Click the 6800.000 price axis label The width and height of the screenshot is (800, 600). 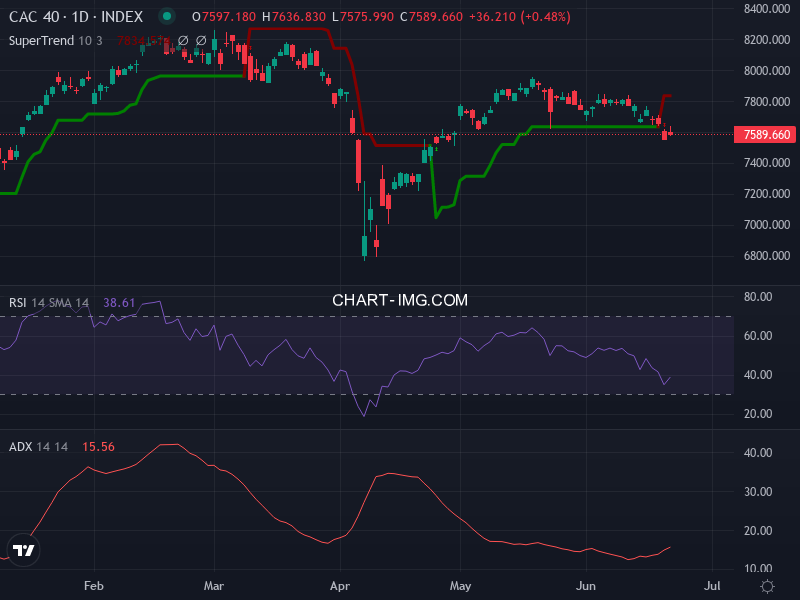(767, 256)
